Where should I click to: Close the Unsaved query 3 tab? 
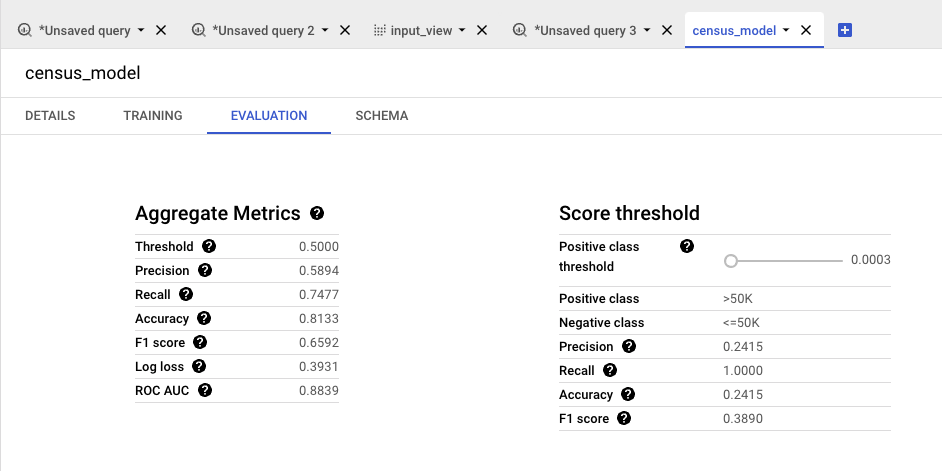667,30
